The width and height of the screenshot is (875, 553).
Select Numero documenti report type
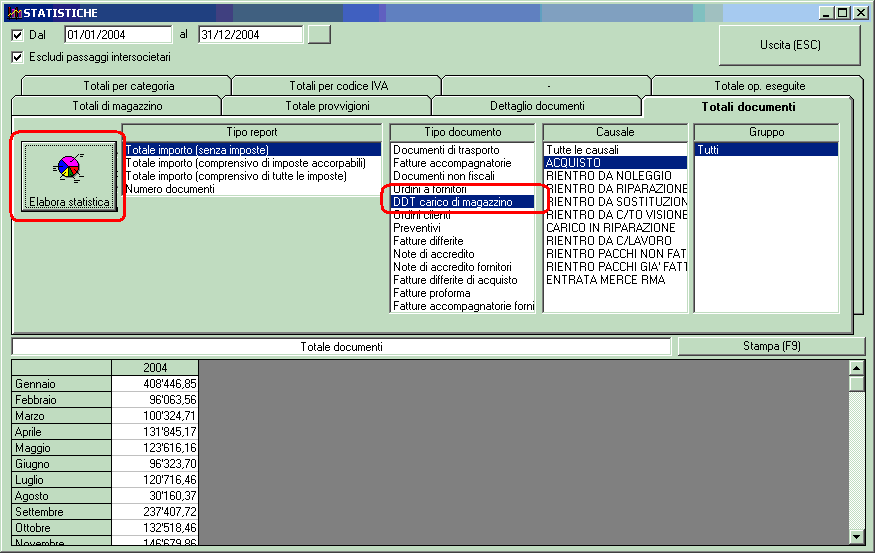252,189
